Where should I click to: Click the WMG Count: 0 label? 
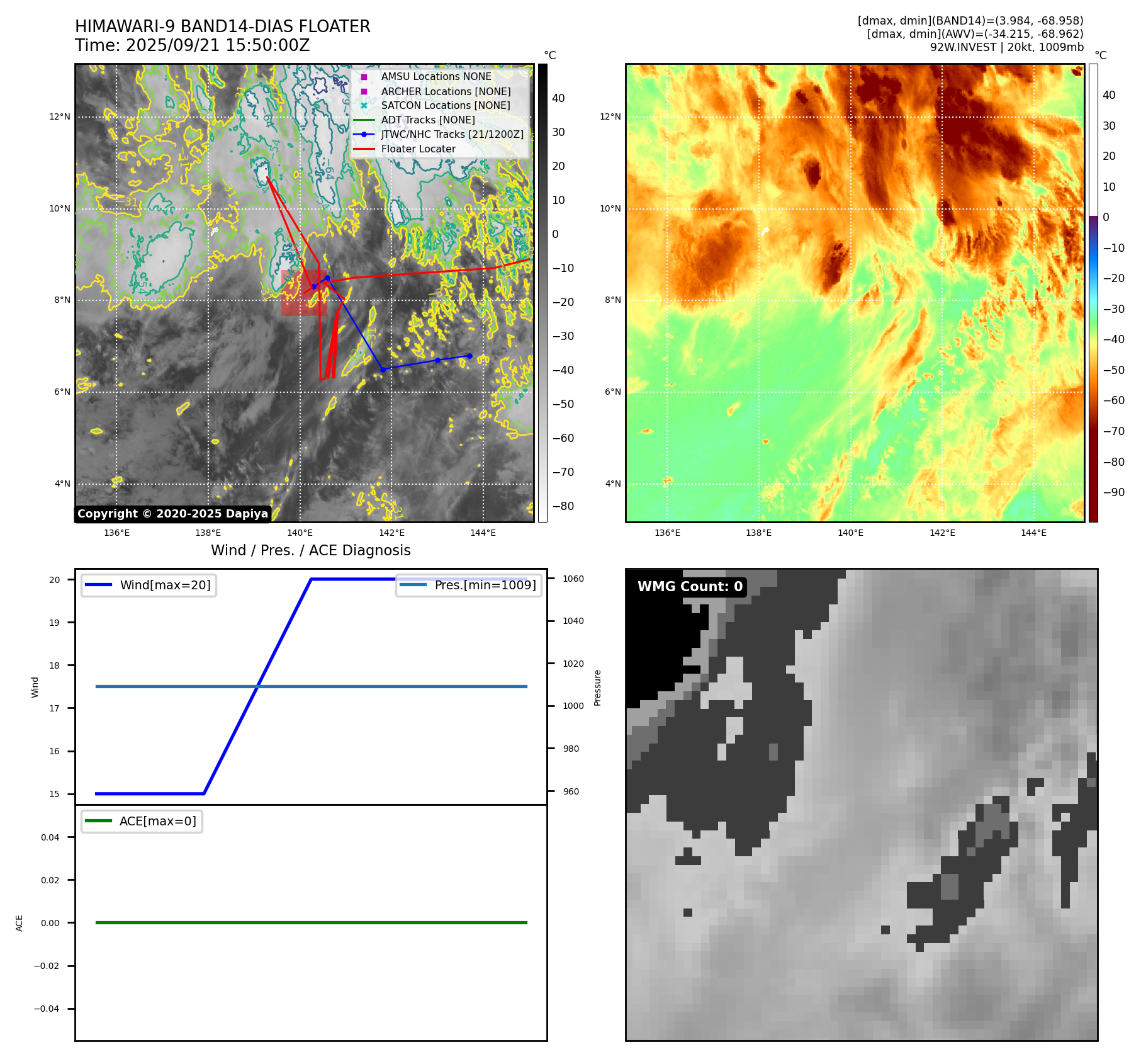click(x=690, y=587)
